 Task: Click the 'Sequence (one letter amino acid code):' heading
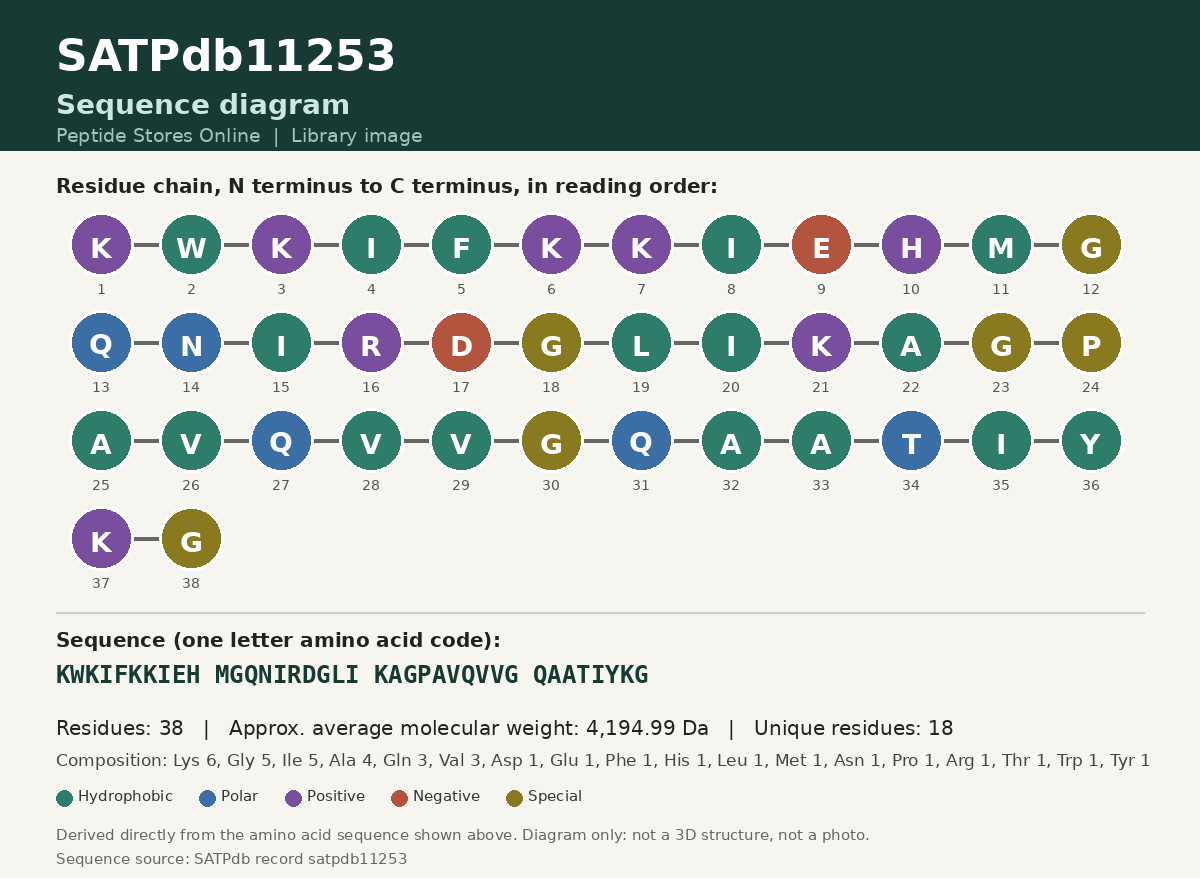point(278,641)
